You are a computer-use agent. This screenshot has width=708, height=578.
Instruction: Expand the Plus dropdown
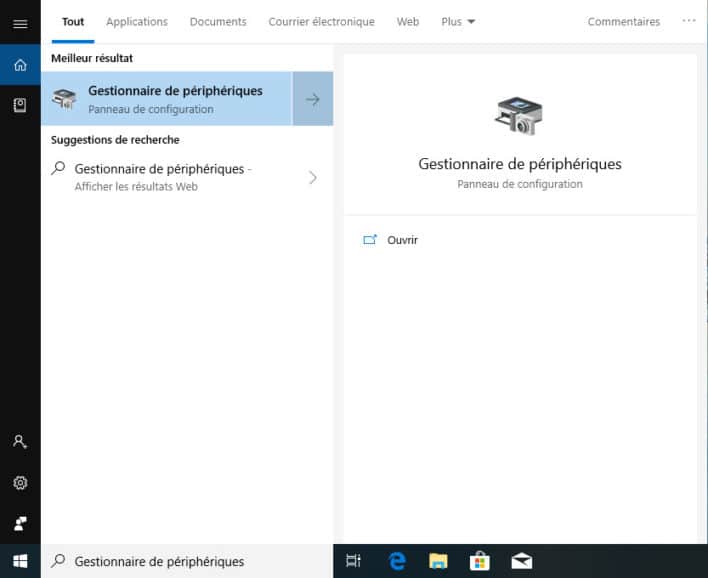tap(458, 22)
